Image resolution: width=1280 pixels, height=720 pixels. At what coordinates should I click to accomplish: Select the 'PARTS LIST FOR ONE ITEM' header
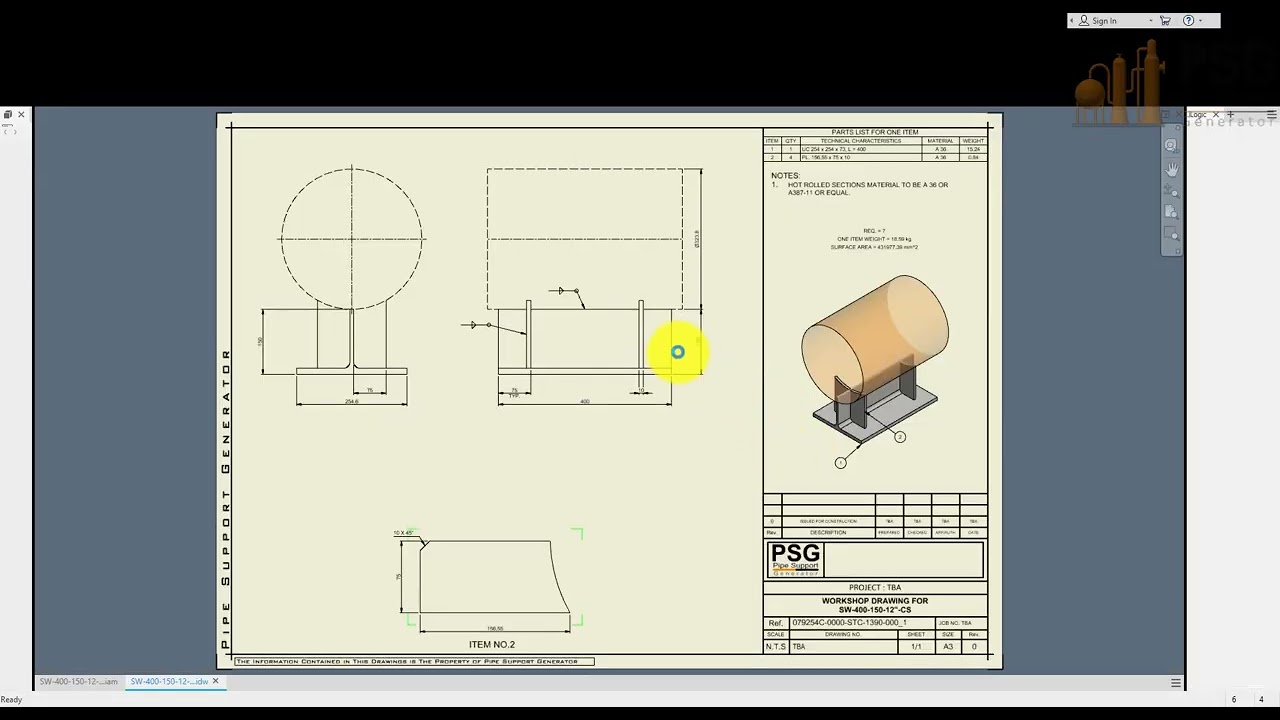pyautogui.click(x=875, y=132)
